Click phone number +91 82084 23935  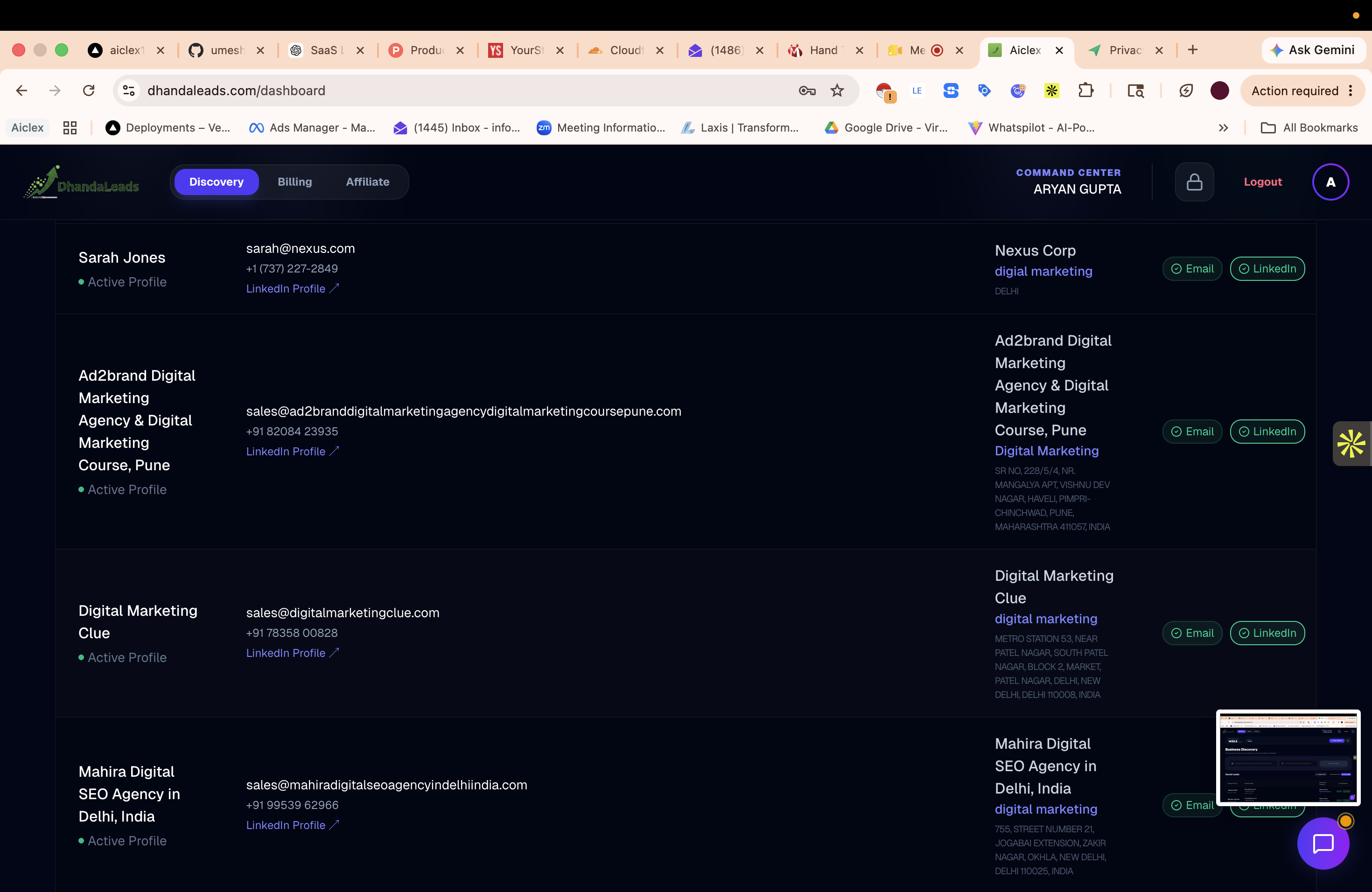click(x=292, y=432)
